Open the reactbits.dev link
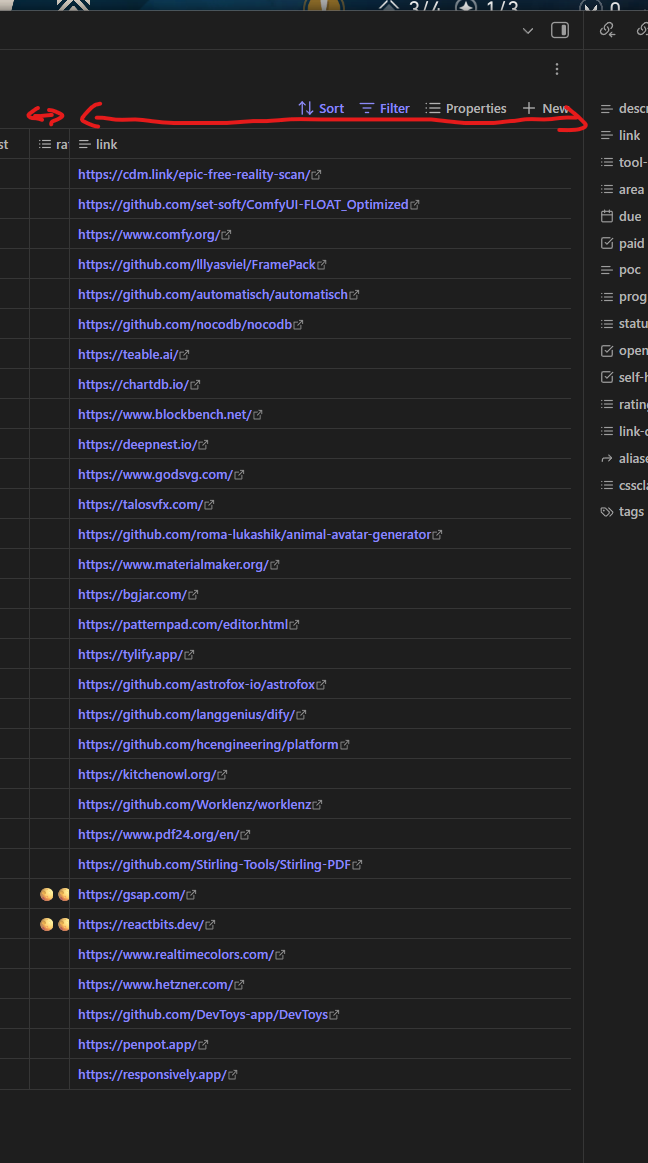 (141, 924)
